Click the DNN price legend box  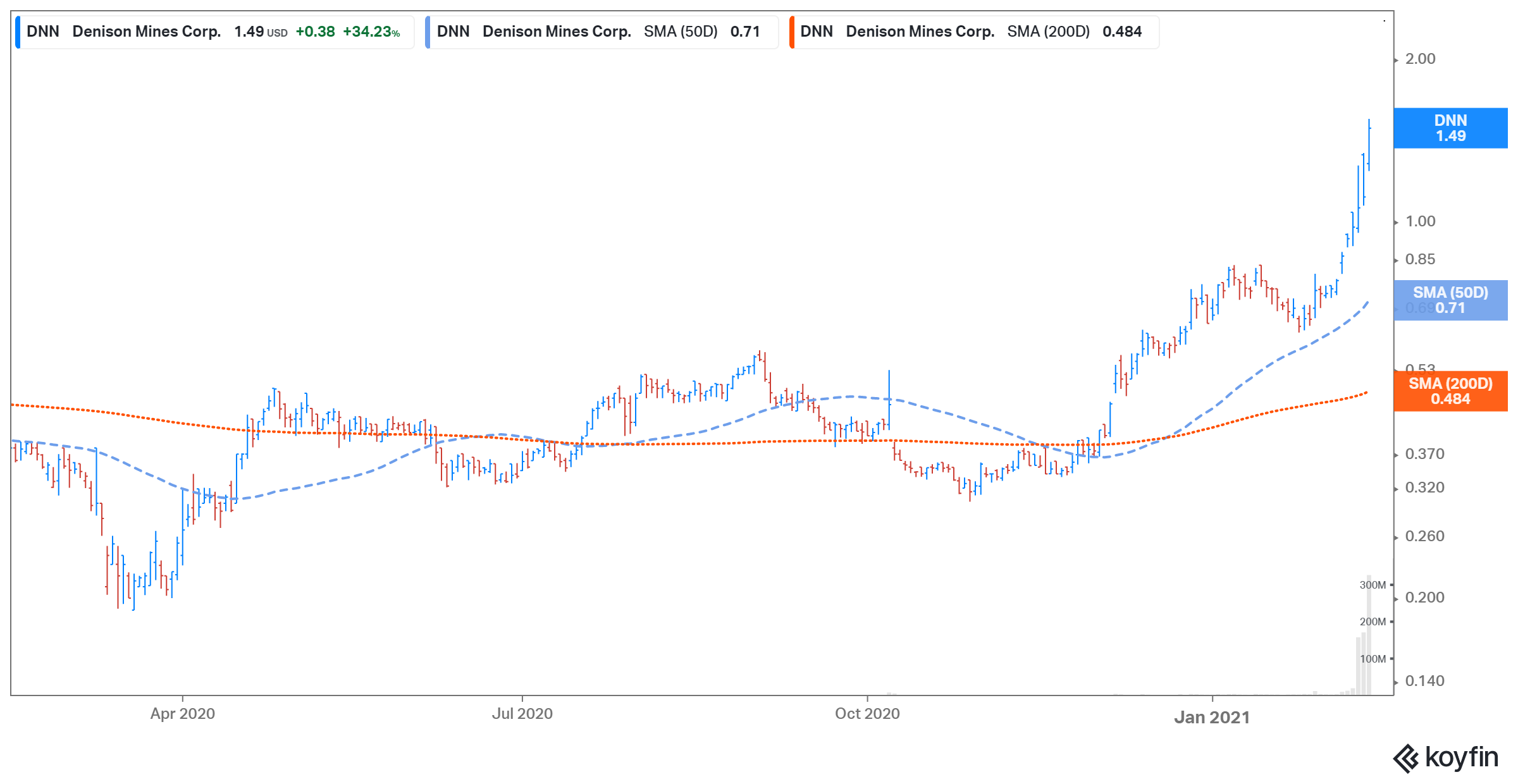(x=215, y=32)
